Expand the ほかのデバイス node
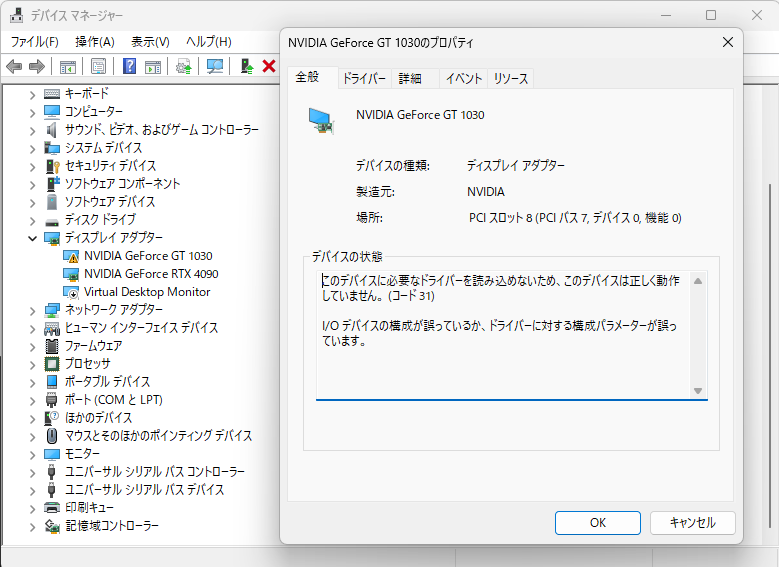Screen dimensions: 779x567 coord(32,419)
